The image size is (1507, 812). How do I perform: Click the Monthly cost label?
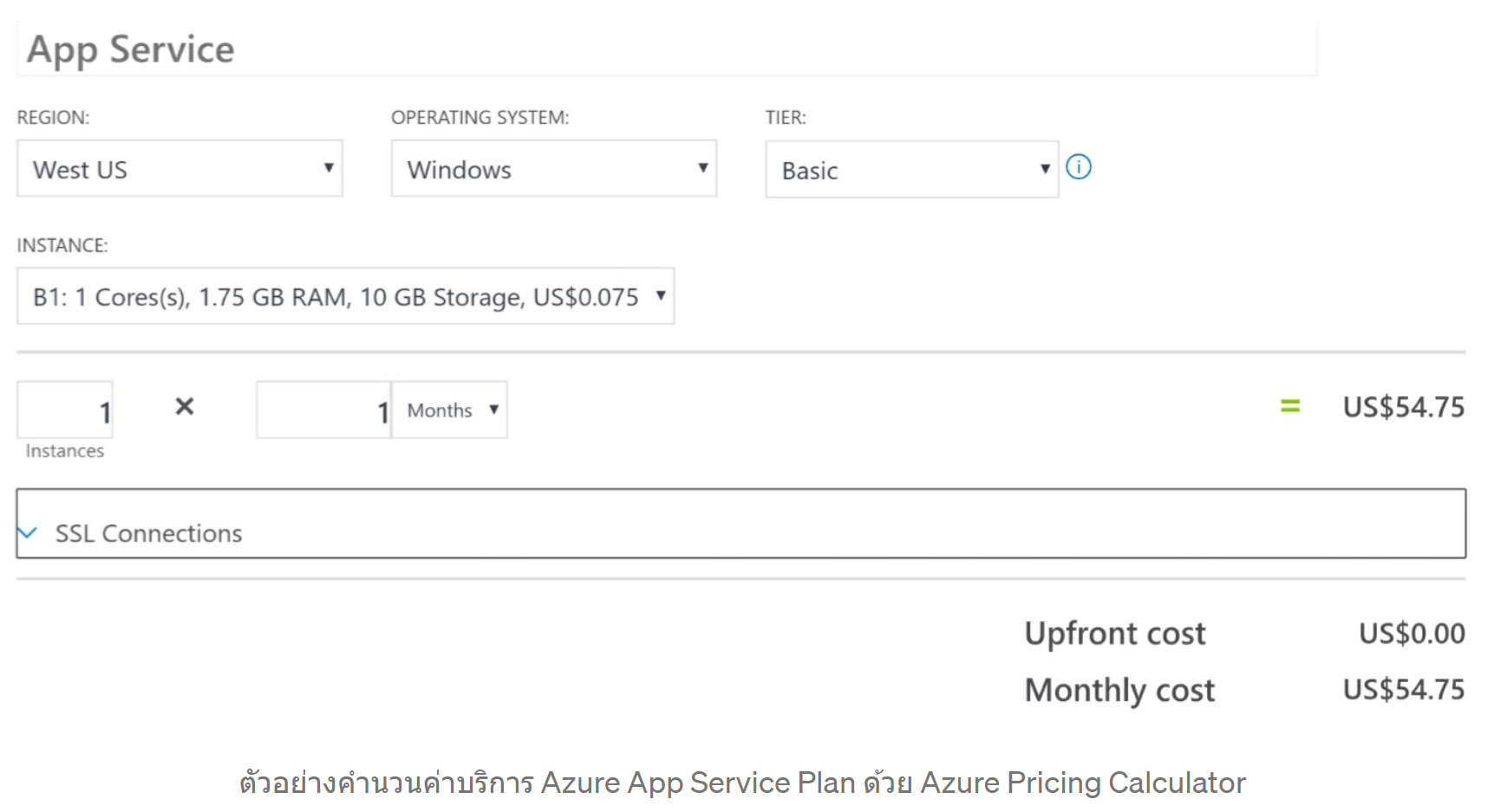click(x=1119, y=691)
